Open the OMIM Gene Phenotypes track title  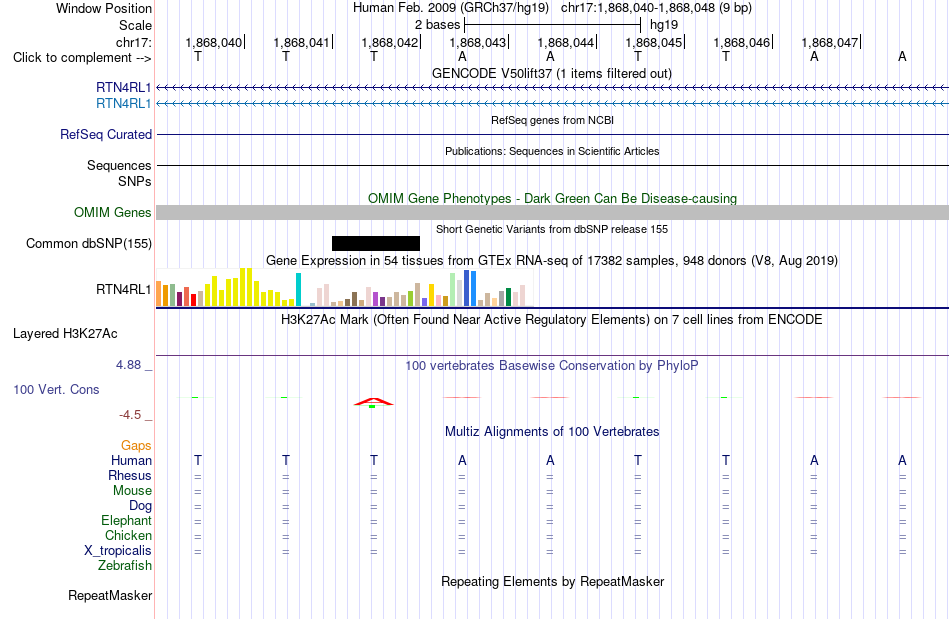click(553, 198)
